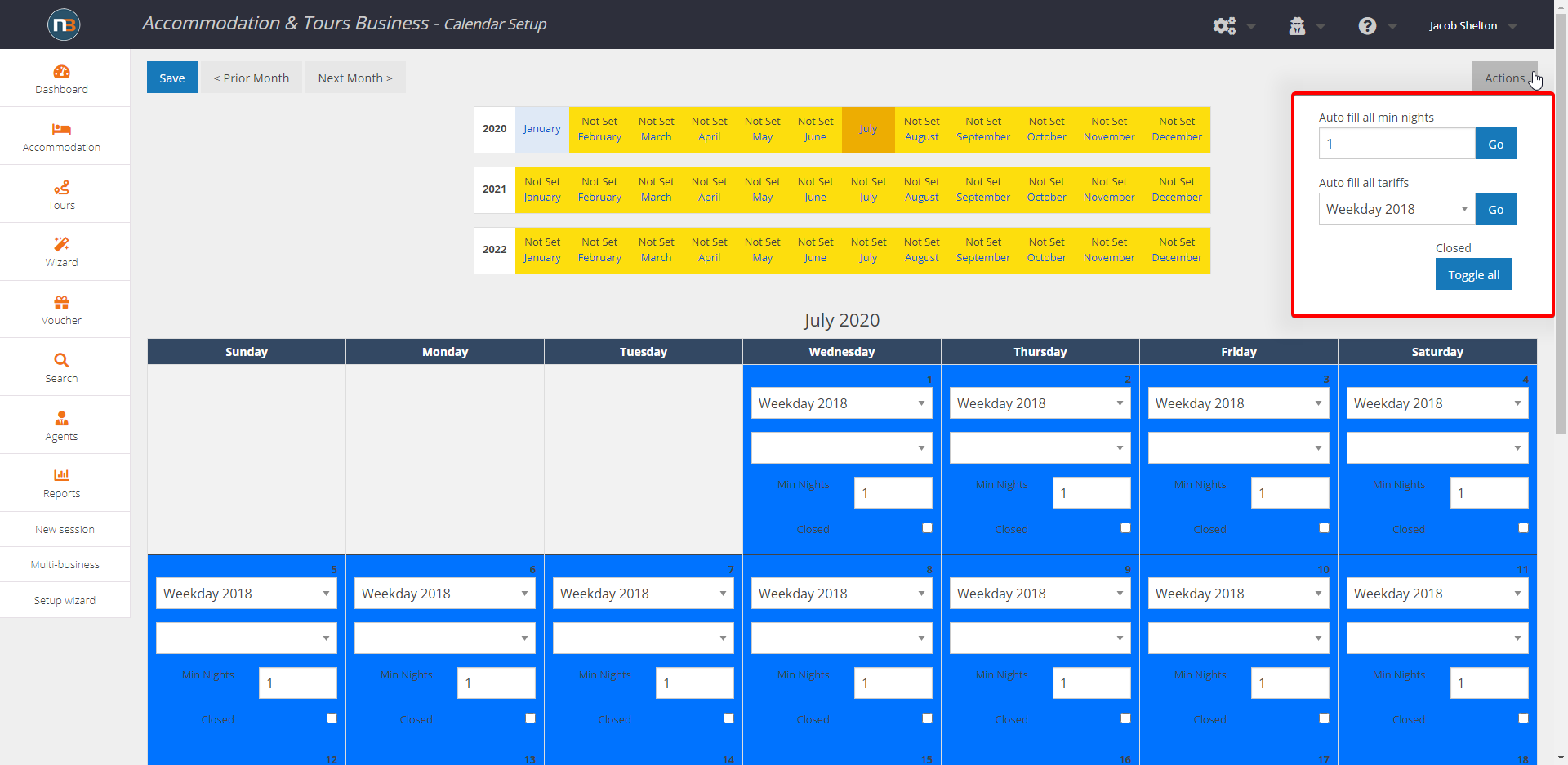This screenshot has width=1568, height=765.
Task: Select July 2020 month tab
Action: [868, 129]
